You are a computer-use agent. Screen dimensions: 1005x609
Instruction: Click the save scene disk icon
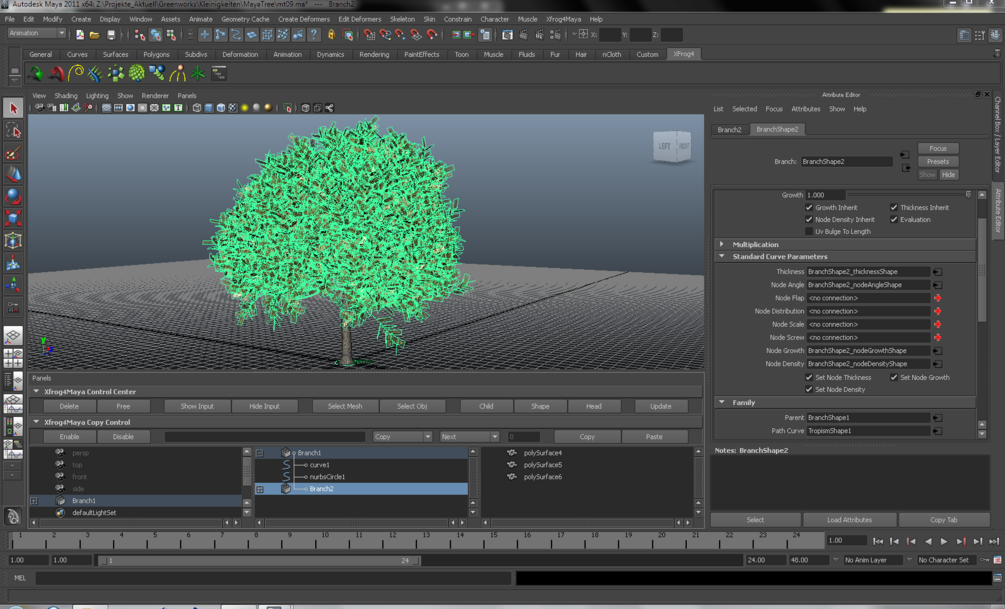111,35
